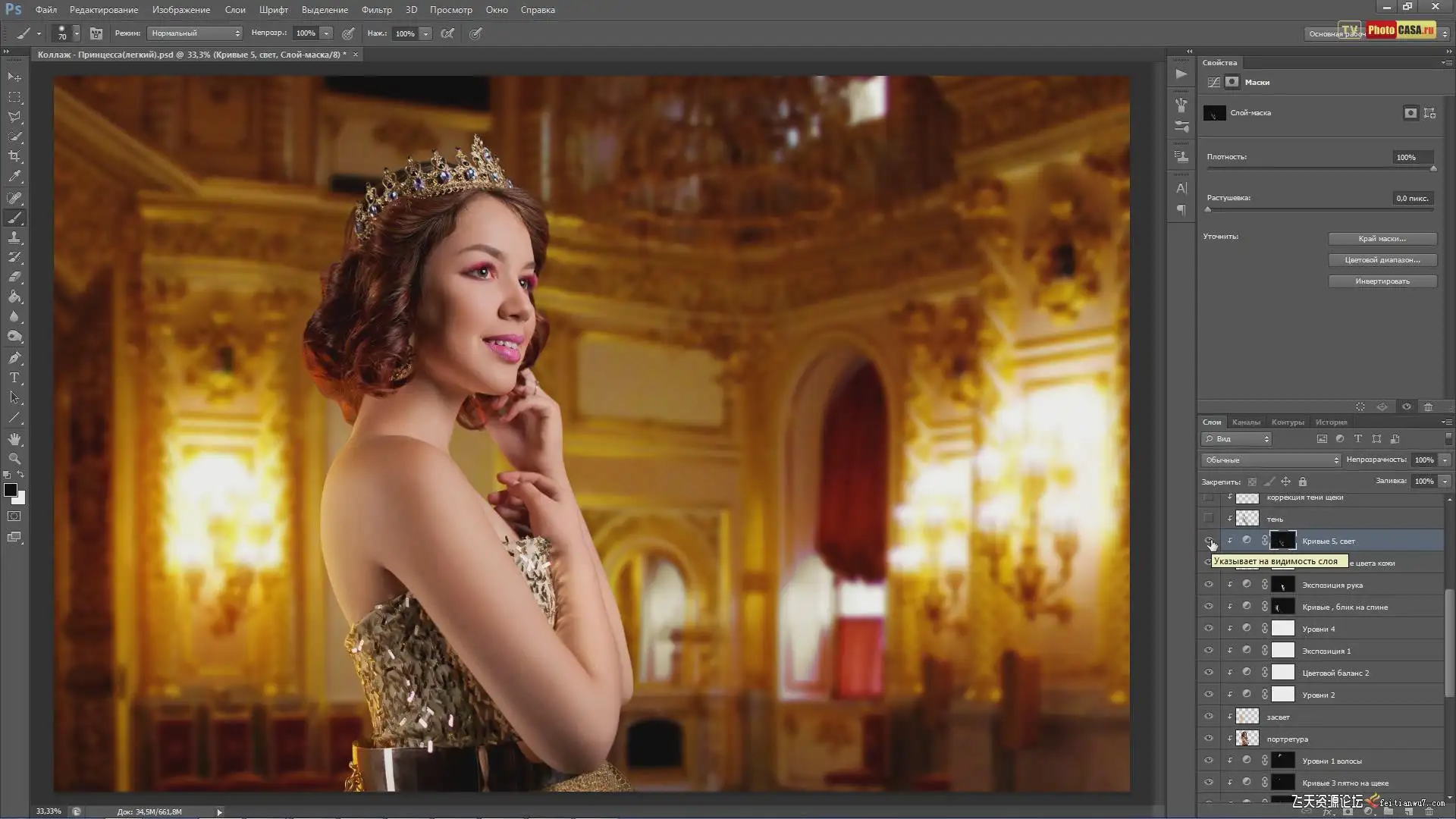Click the Край маски button
The width and height of the screenshot is (1456, 819).
pos(1382,239)
